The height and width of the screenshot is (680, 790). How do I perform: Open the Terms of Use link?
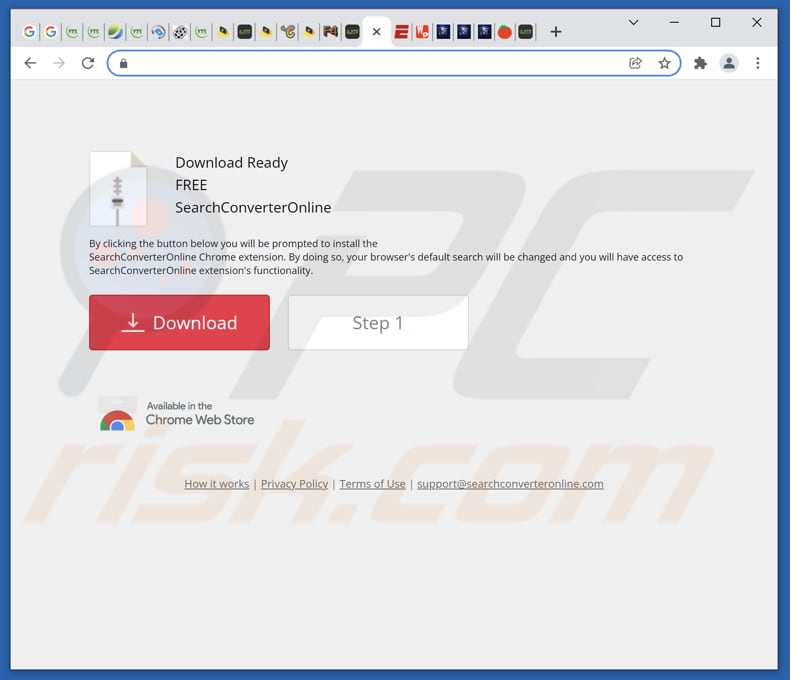coord(372,484)
